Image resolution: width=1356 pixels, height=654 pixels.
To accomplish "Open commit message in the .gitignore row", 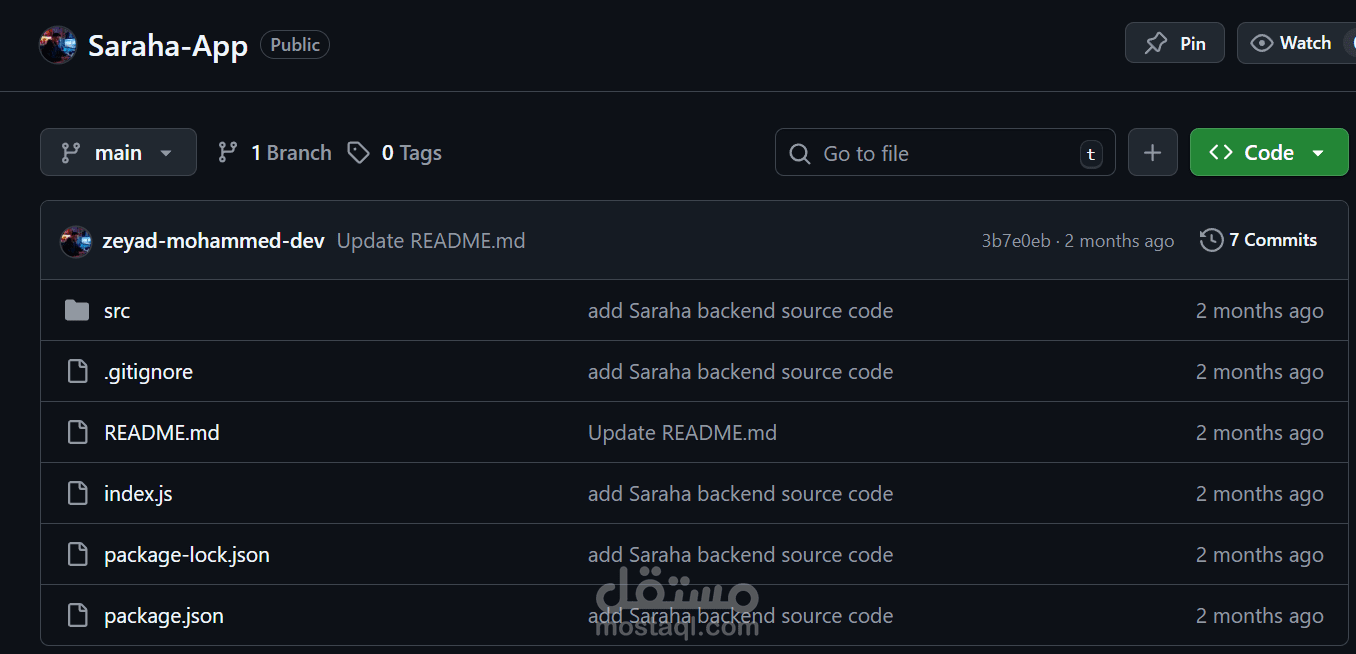I will tap(741, 372).
